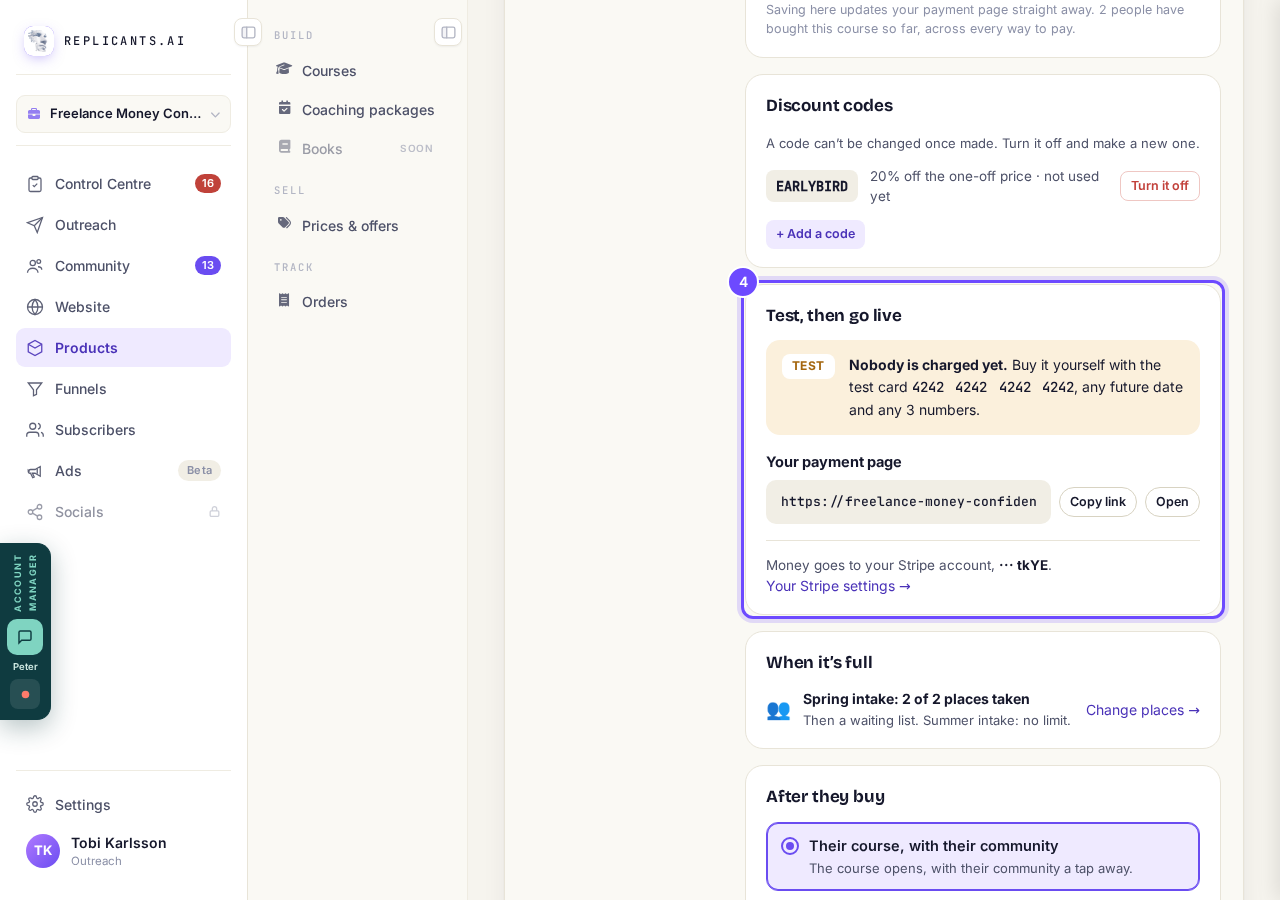The height and width of the screenshot is (900, 1280).
Task: Click the Funnels filter icon
Action: 35,389
